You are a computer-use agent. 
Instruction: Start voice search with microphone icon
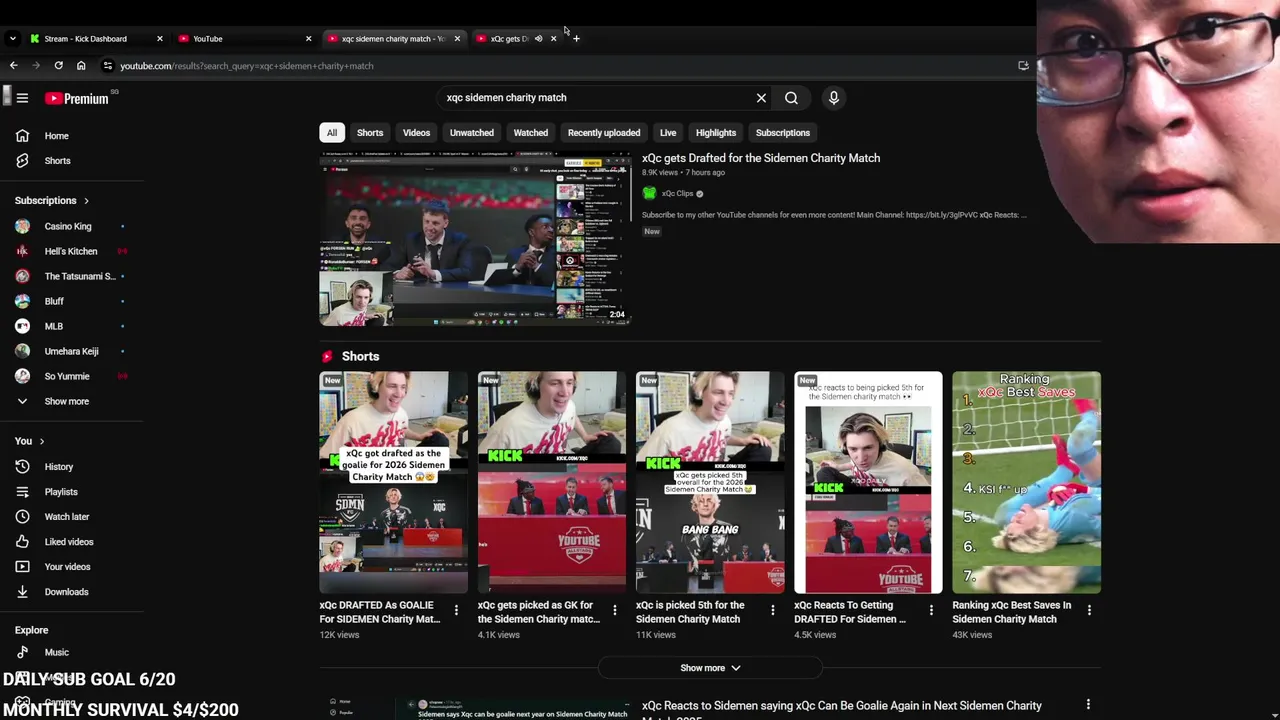[x=833, y=98]
